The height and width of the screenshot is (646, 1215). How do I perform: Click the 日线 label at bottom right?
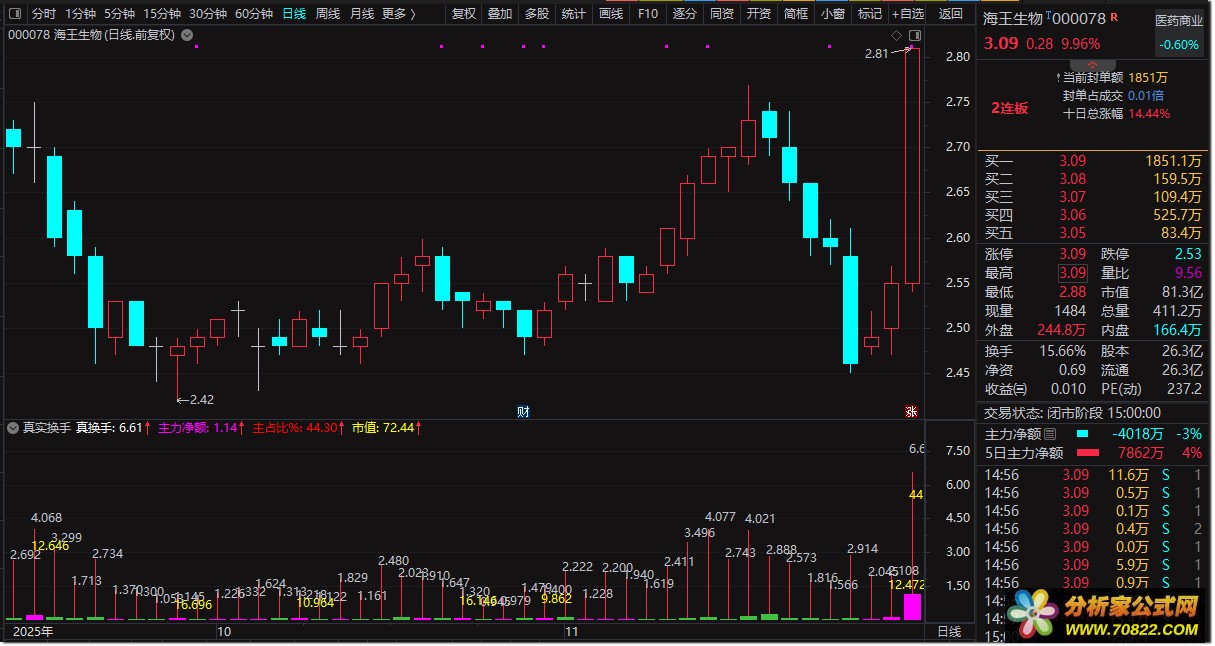point(949,631)
